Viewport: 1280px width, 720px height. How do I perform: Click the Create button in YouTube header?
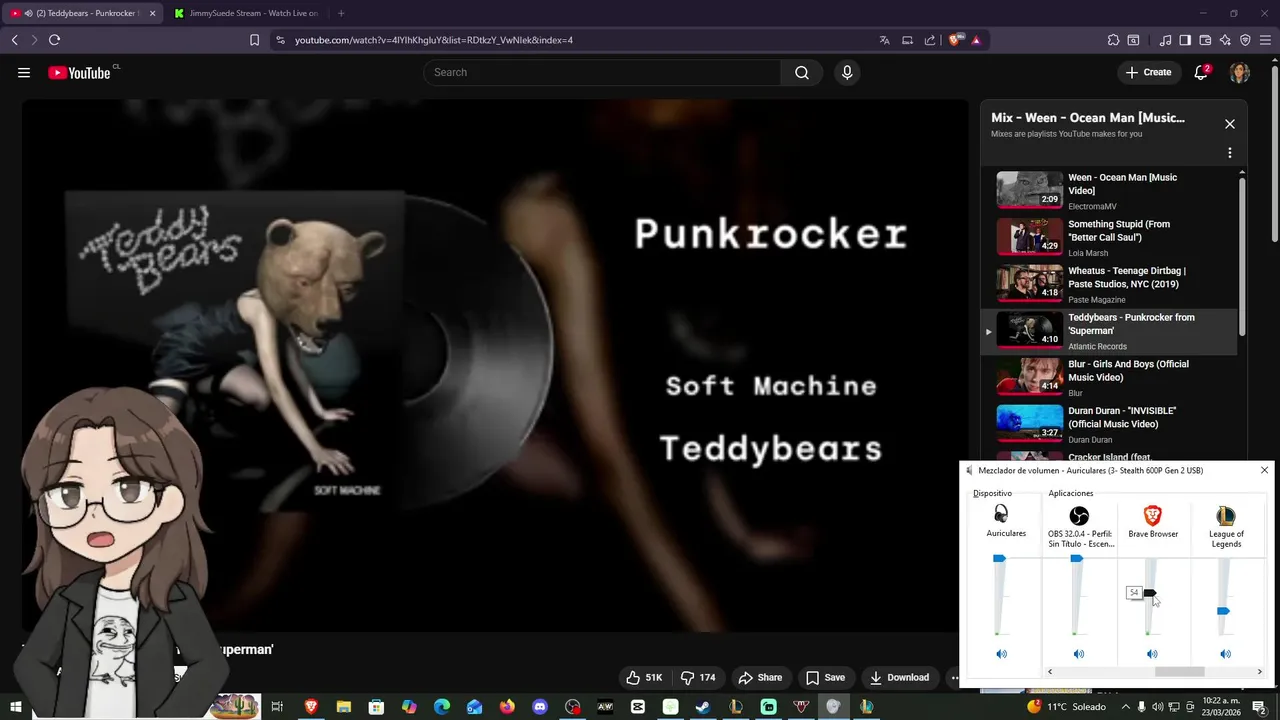point(1148,72)
